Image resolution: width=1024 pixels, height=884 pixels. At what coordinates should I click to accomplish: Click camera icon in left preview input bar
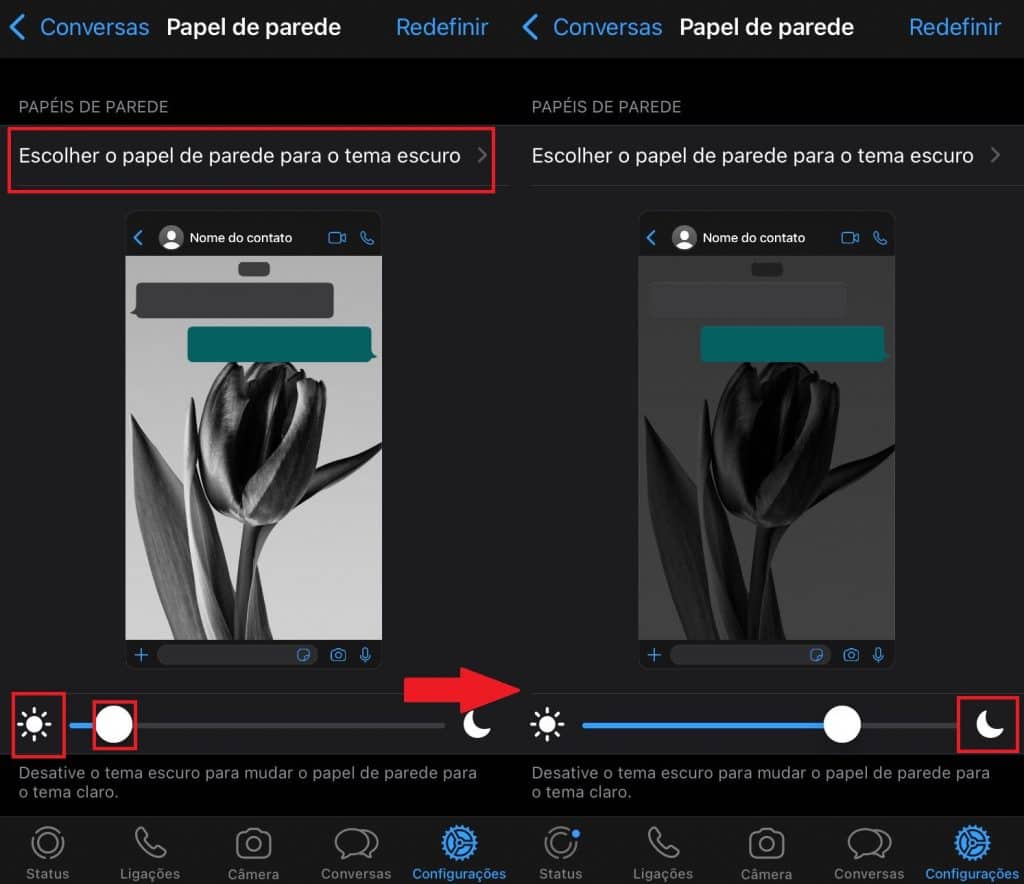click(x=338, y=654)
